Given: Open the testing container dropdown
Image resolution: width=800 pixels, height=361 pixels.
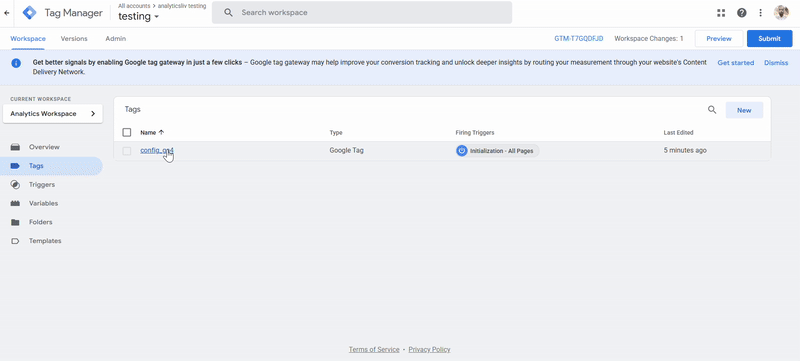Looking at the screenshot, I should pyautogui.click(x=139, y=16).
